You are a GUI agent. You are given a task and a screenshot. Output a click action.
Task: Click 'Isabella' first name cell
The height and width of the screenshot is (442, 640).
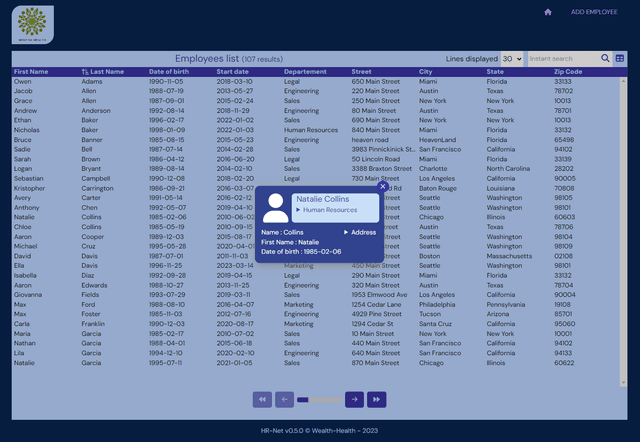[x=25, y=275]
